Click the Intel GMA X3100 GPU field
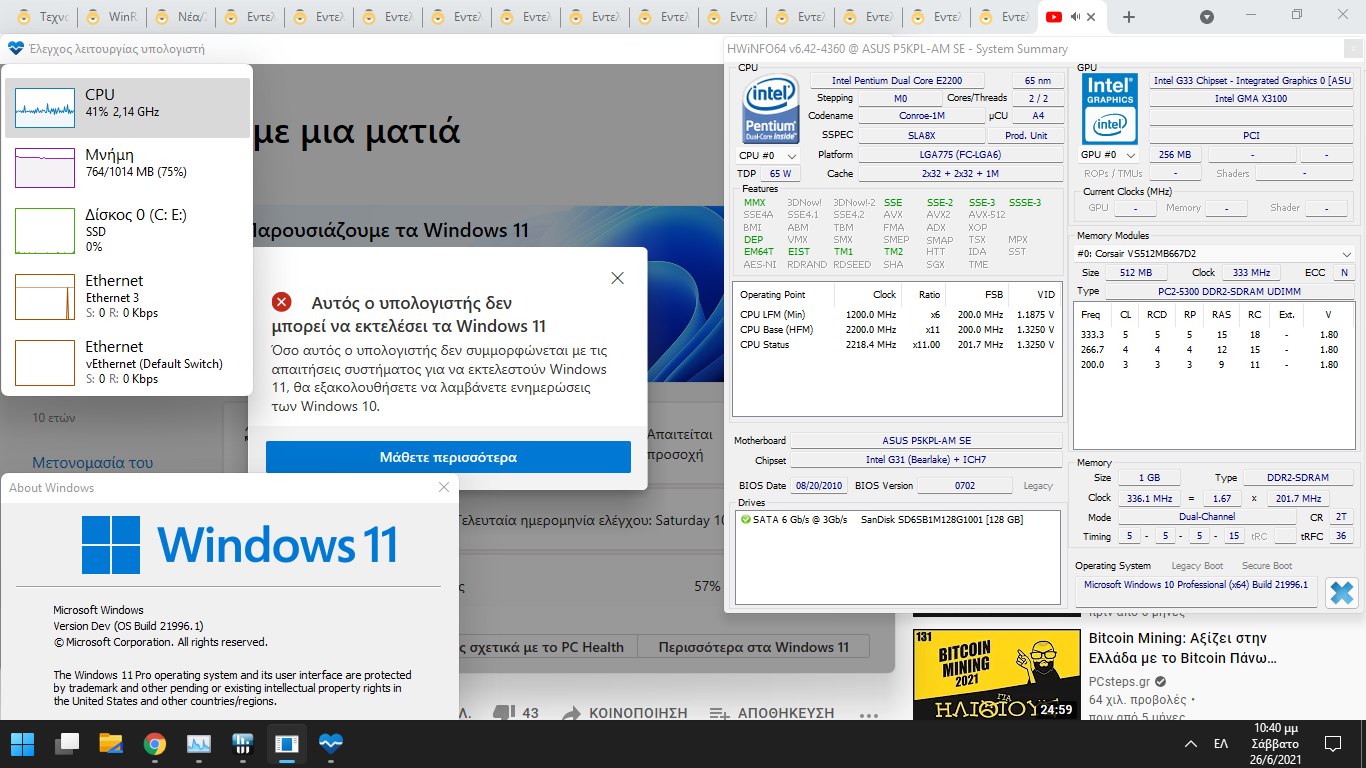1366x768 pixels. click(1251, 99)
